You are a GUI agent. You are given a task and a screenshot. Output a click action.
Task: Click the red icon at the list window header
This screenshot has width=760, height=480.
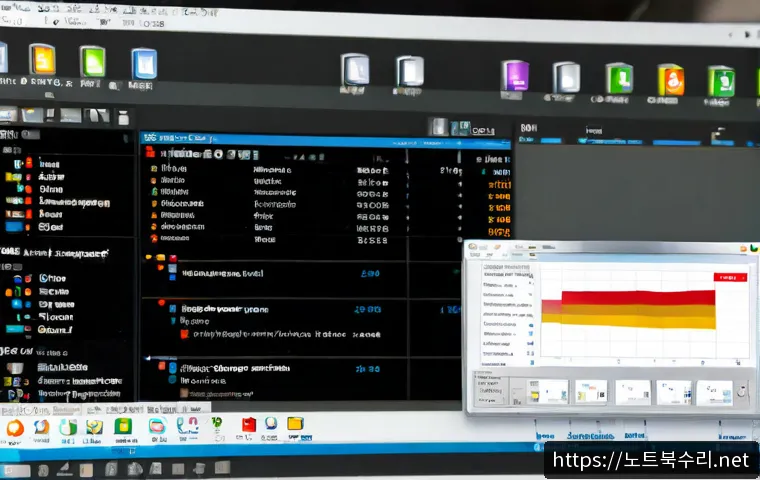click(x=150, y=153)
